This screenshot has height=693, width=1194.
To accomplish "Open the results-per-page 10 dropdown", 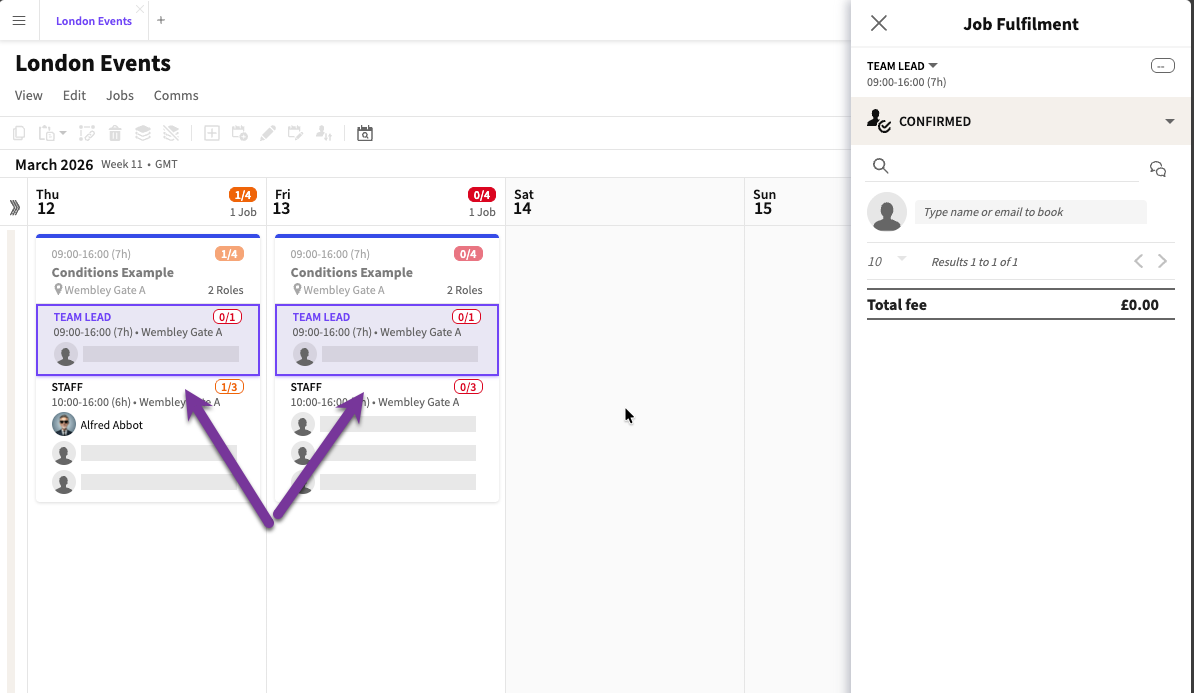I will (x=886, y=261).
